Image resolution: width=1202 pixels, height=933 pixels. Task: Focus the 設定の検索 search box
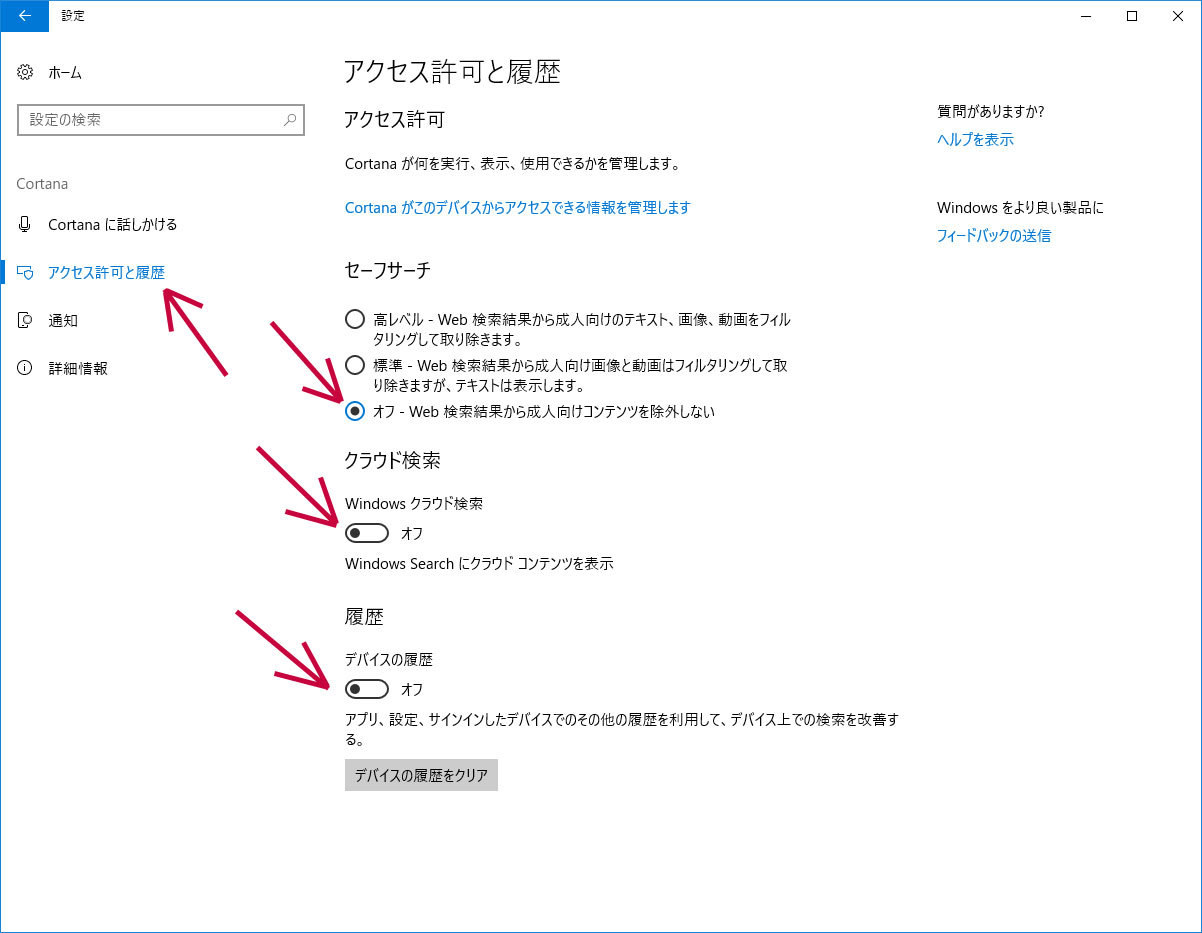[x=160, y=119]
